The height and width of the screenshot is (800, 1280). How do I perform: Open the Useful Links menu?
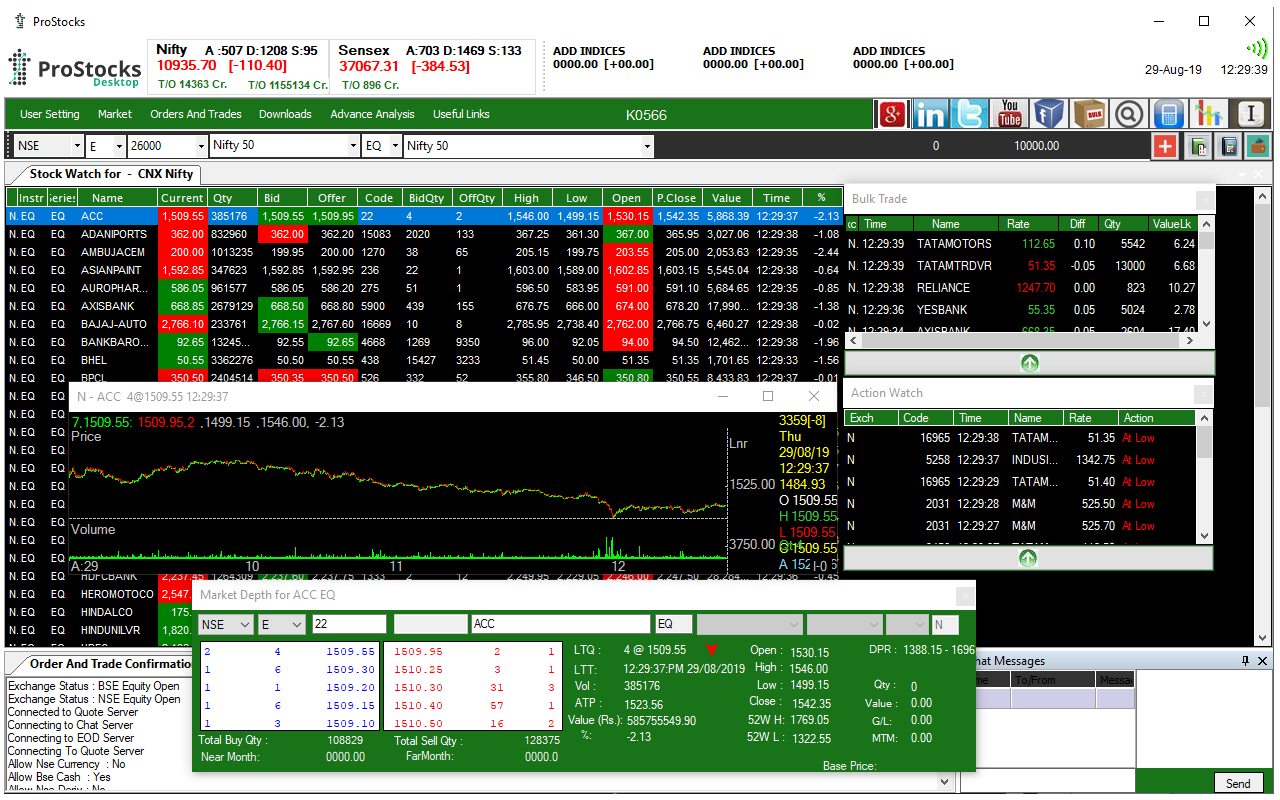[461, 114]
